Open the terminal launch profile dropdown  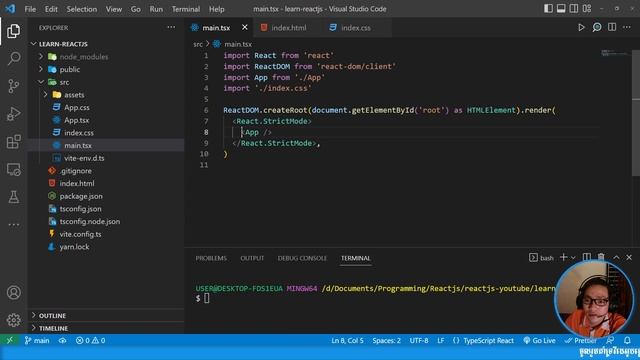click(x=573, y=258)
